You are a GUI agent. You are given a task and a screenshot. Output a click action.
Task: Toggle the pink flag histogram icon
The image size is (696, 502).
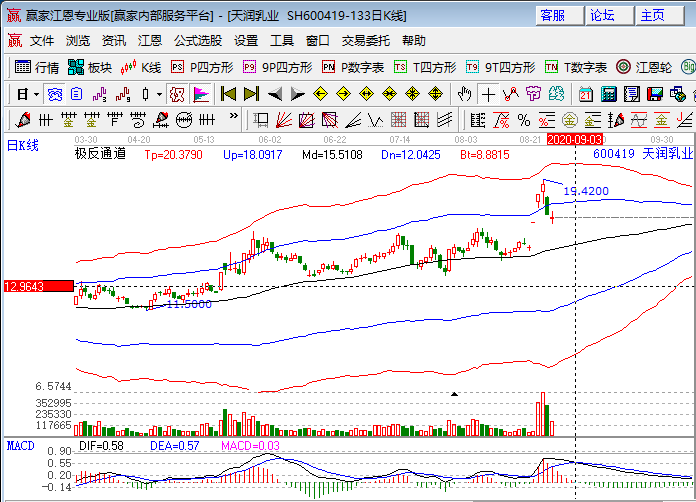click(201, 94)
